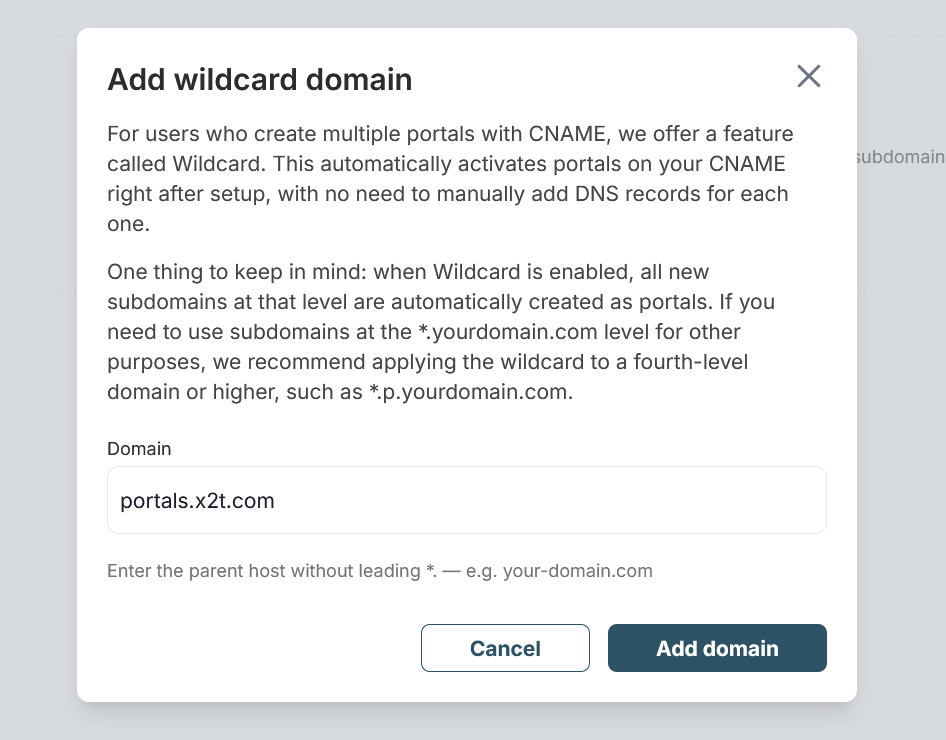The width and height of the screenshot is (946, 740).
Task: Click the 'your-domain.com' example in the hint
Action: 577,571
